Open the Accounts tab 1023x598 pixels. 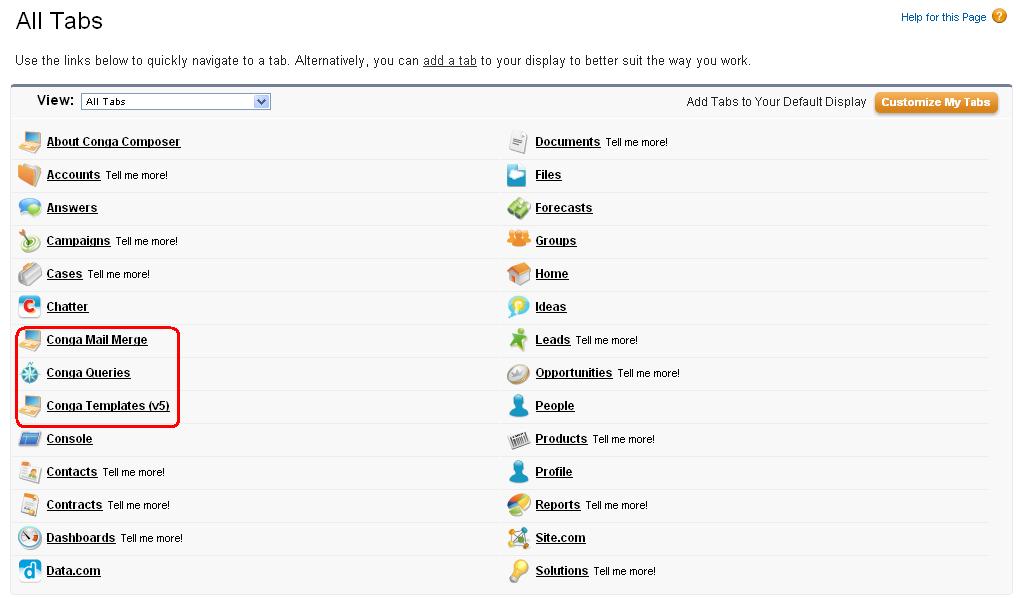73,174
